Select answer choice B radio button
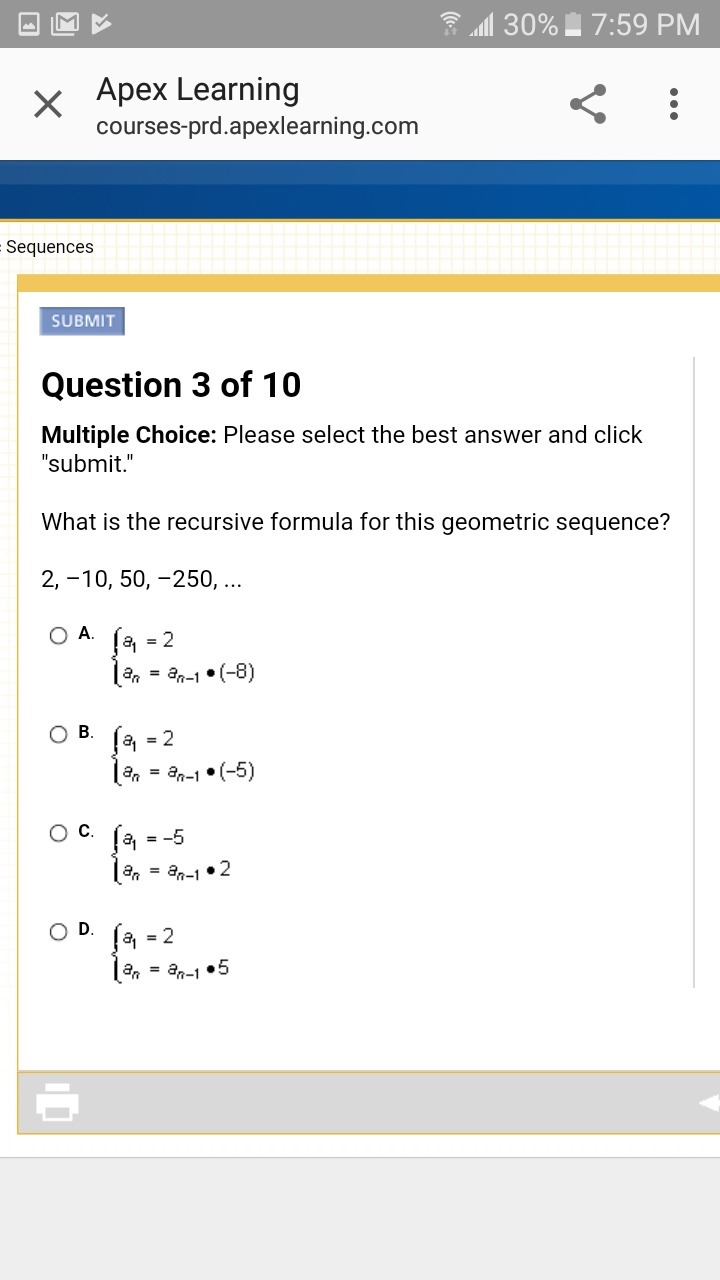The width and height of the screenshot is (720, 1280). (59, 734)
